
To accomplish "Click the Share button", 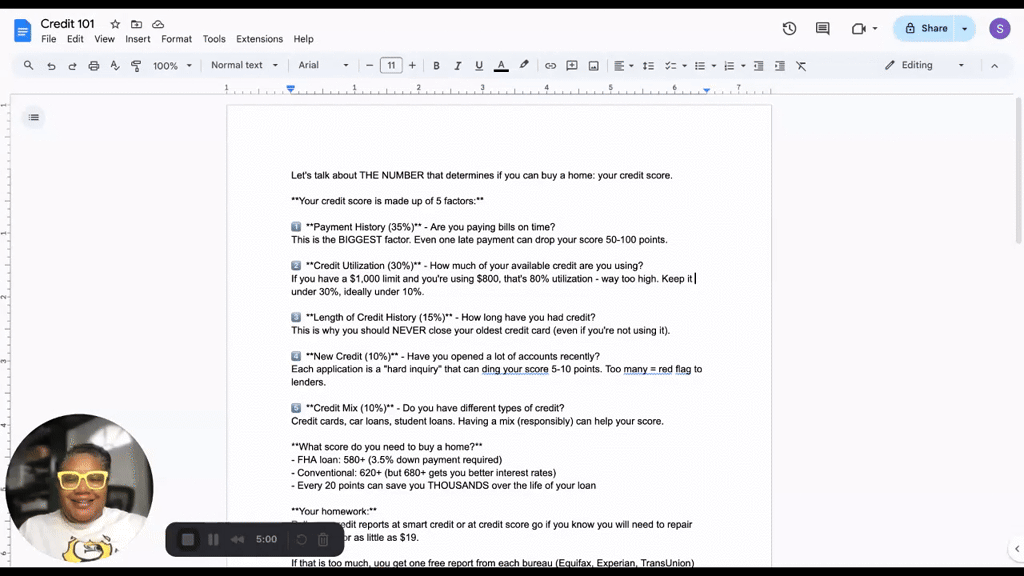I will pyautogui.click(x=926, y=29).
